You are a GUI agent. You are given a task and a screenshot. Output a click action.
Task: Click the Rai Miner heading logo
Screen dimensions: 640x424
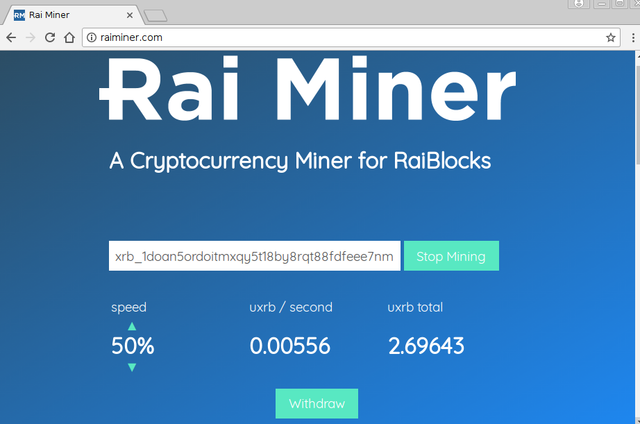tap(308, 88)
